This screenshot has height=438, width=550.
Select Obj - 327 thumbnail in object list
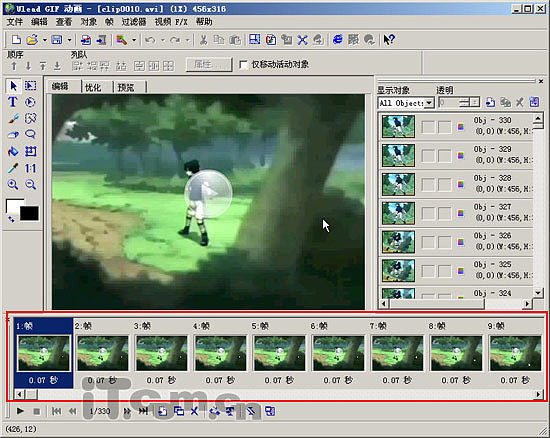[x=398, y=213]
